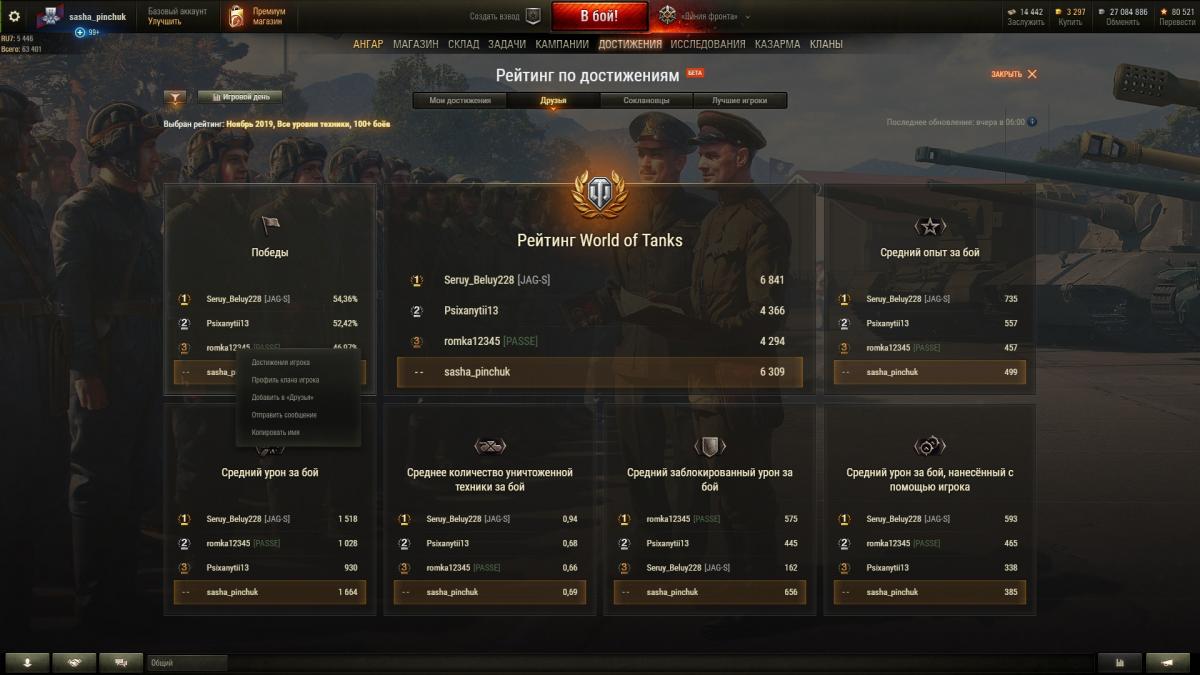Switch to the Соклановцы tab

[x=646, y=100]
